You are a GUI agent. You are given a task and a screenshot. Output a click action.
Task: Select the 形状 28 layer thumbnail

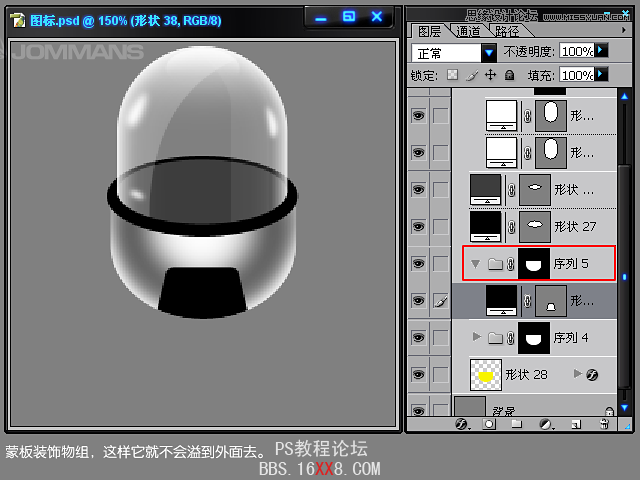(486, 375)
